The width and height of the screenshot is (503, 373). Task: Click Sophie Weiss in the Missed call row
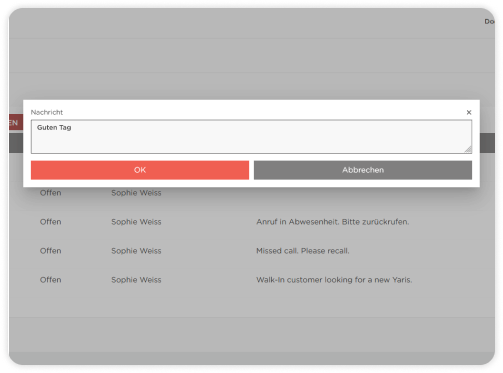point(136,251)
